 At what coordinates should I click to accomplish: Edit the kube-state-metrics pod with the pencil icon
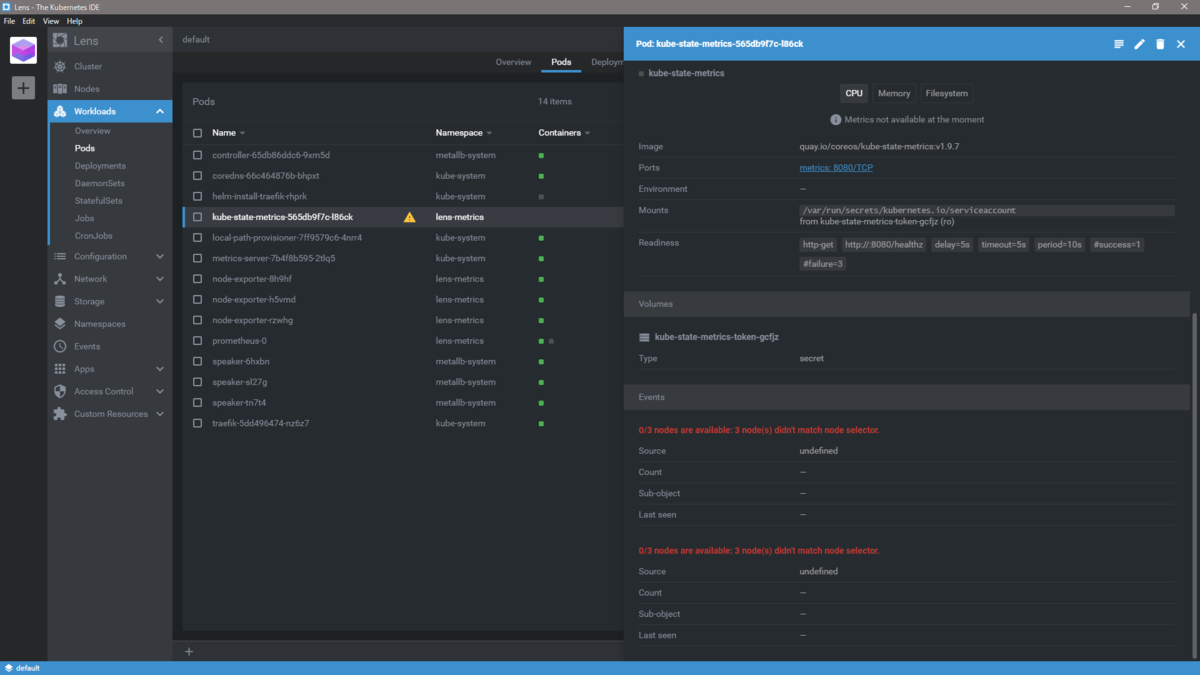[1139, 44]
